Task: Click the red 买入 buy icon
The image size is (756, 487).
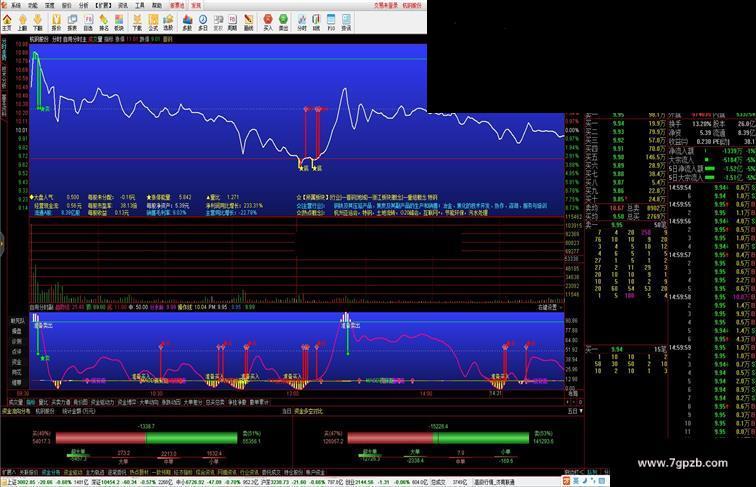Action: [268, 22]
